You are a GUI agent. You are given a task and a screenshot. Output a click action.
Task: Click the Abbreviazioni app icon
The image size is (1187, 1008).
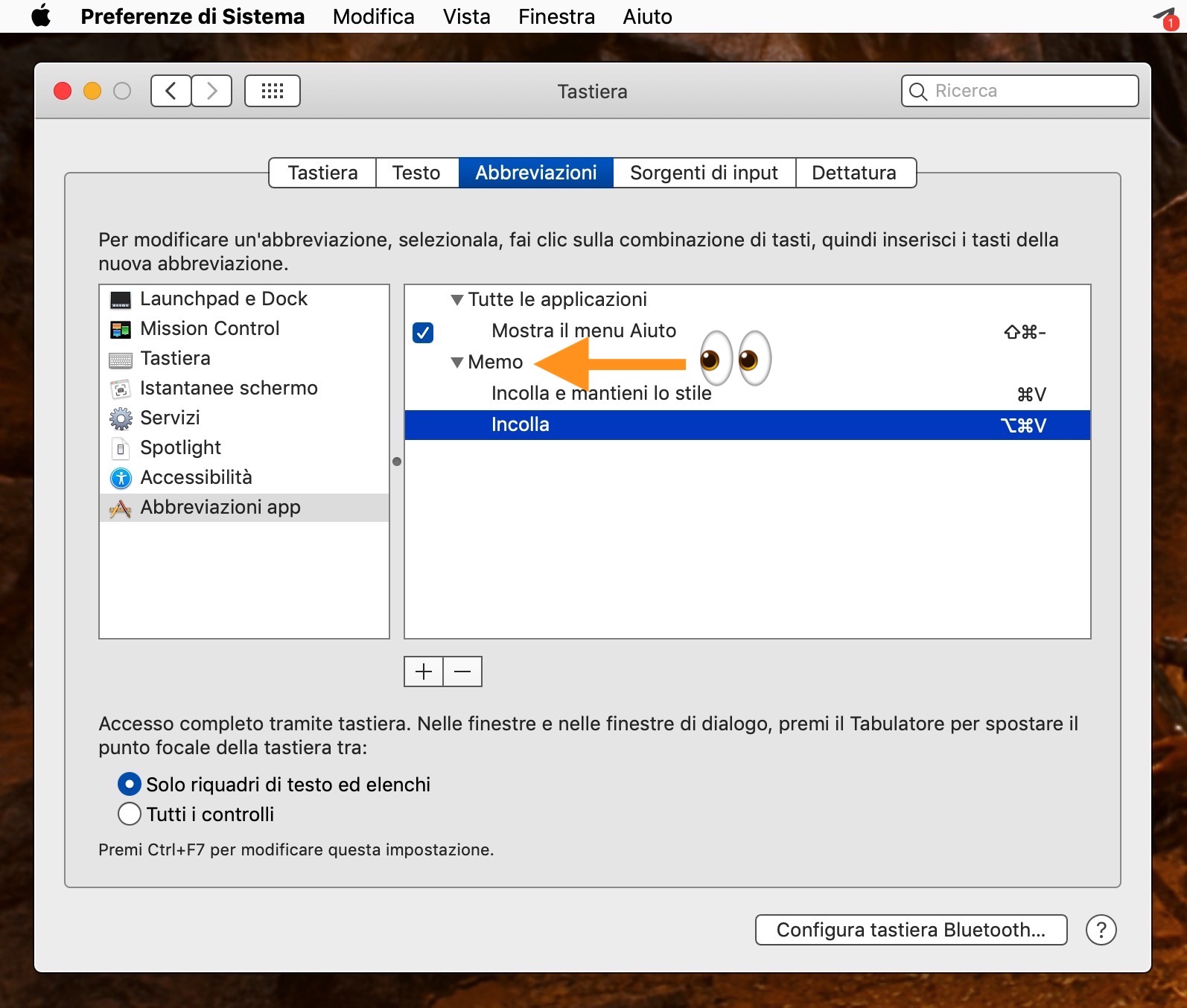(121, 508)
